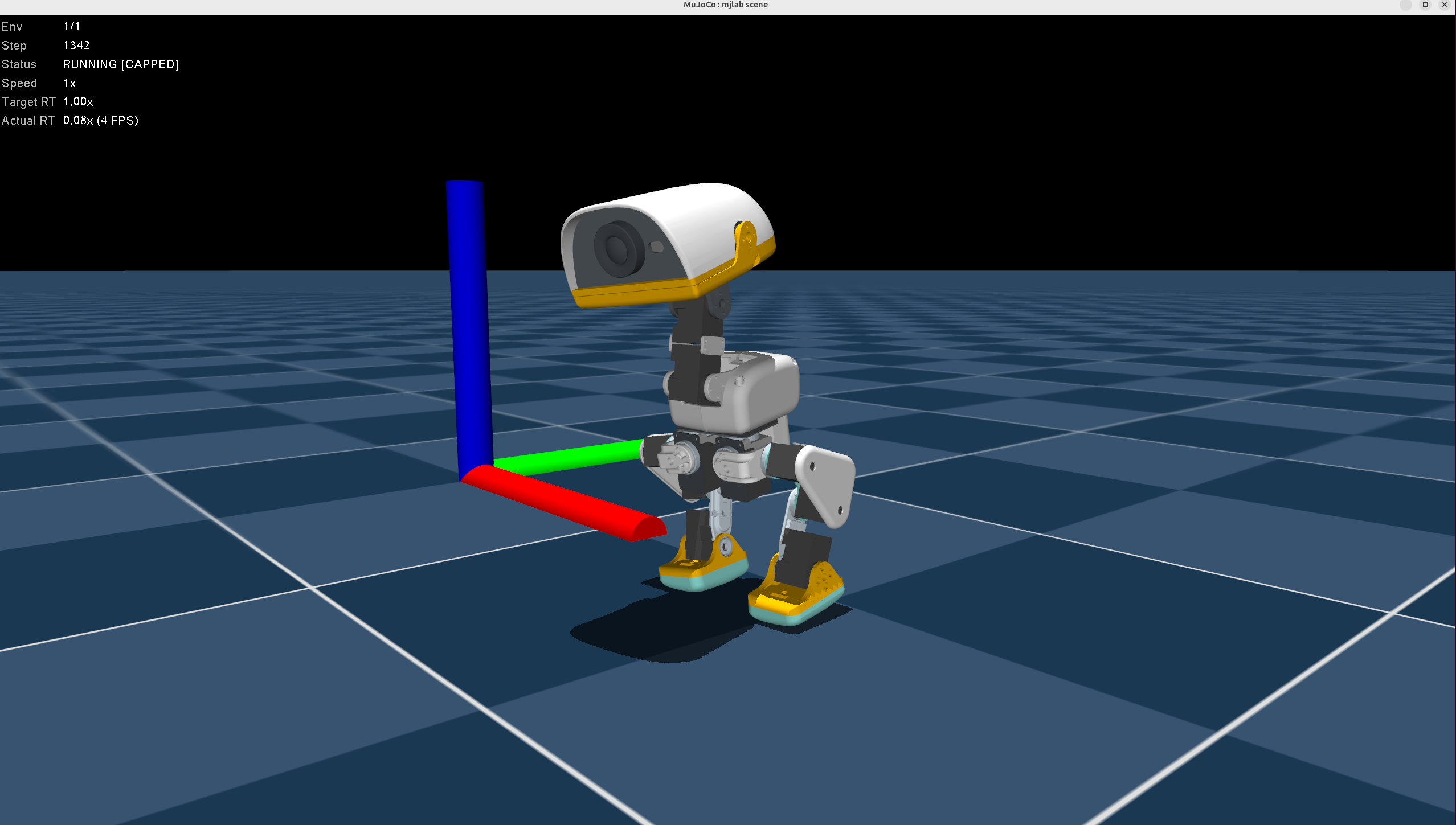This screenshot has height=825, width=1456.
Task: Click the red X-axis of the frame
Action: (564, 503)
